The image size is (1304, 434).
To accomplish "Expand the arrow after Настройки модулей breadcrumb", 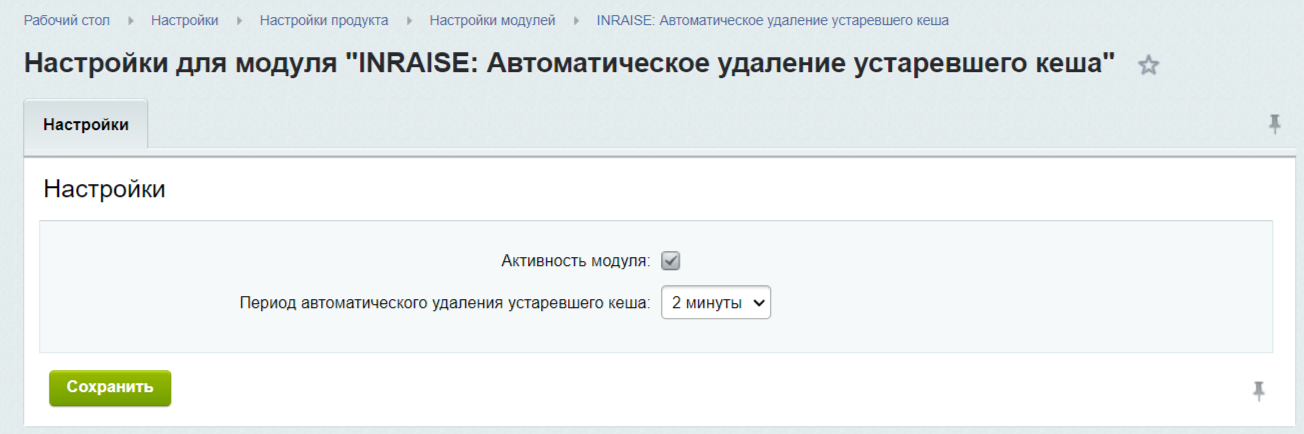I will (x=576, y=21).
